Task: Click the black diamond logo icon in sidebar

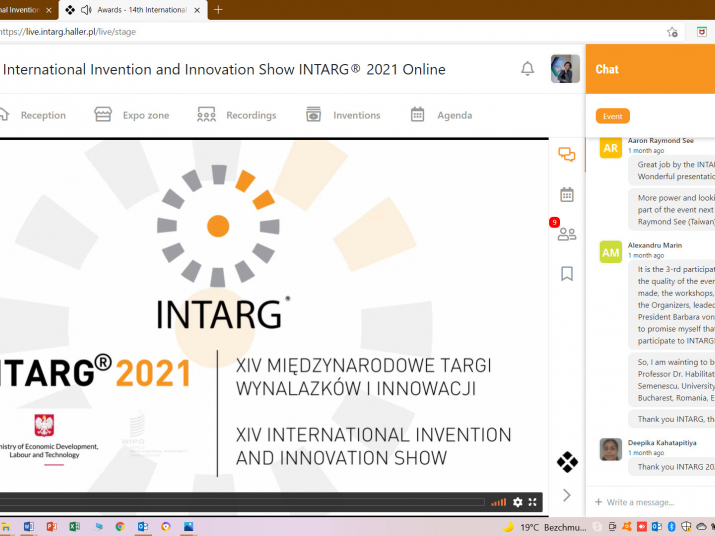Action: [x=567, y=462]
